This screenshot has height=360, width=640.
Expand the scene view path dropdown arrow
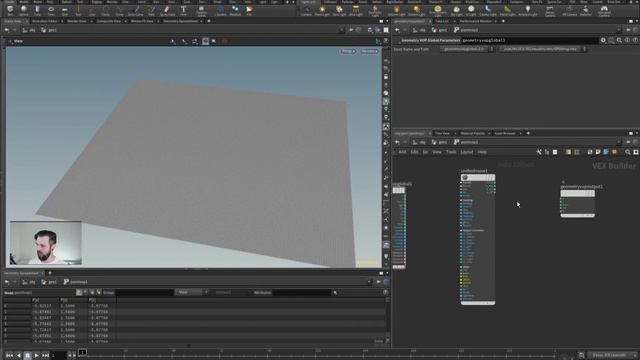tap(342, 30)
